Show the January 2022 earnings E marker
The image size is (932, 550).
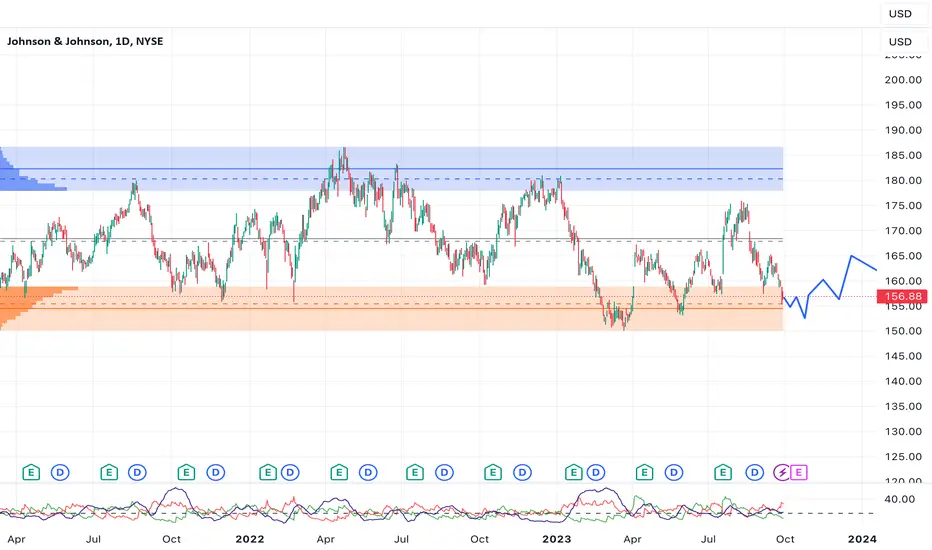(x=268, y=473)
